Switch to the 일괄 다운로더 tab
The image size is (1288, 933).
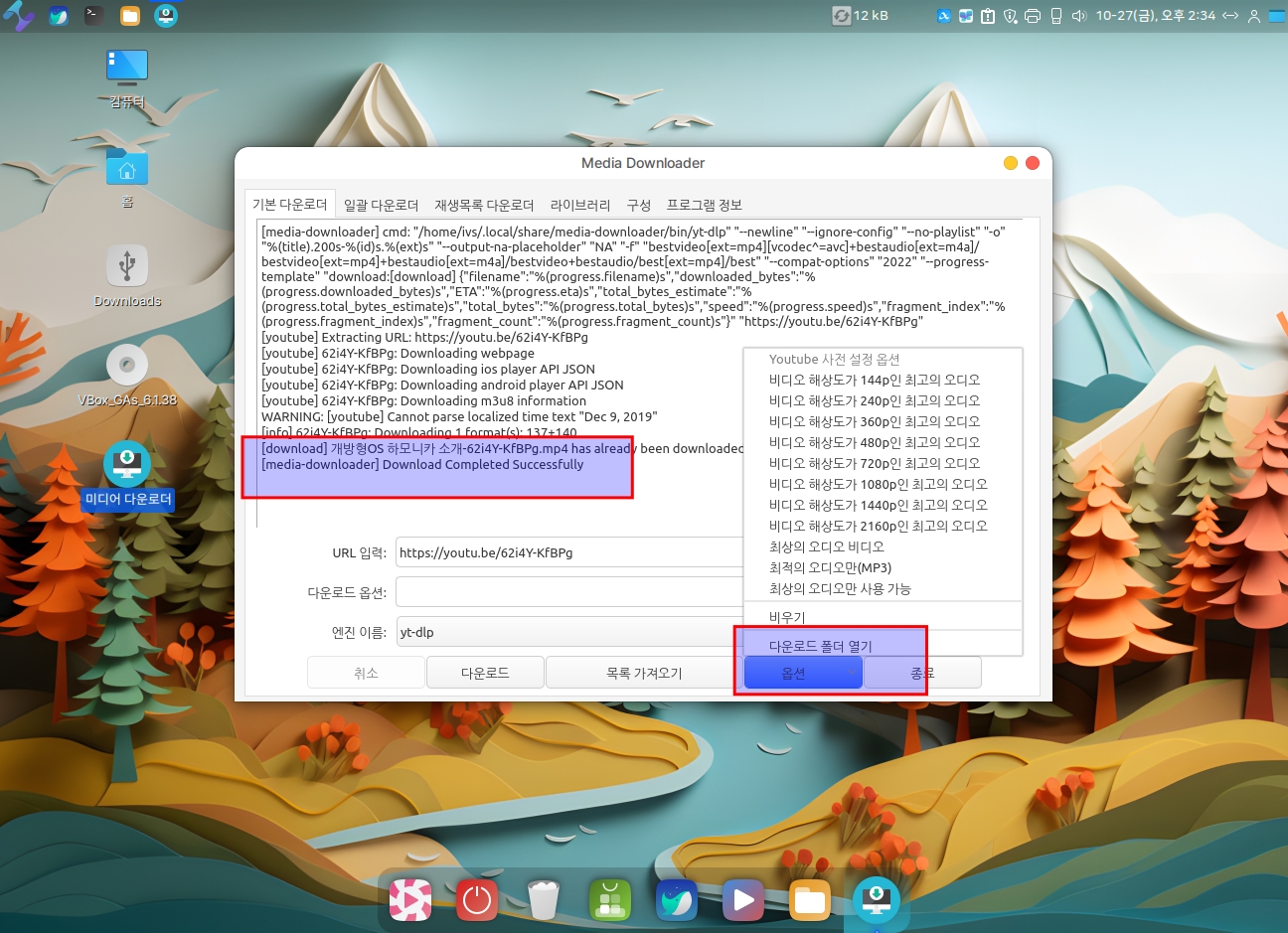(381, 205)
